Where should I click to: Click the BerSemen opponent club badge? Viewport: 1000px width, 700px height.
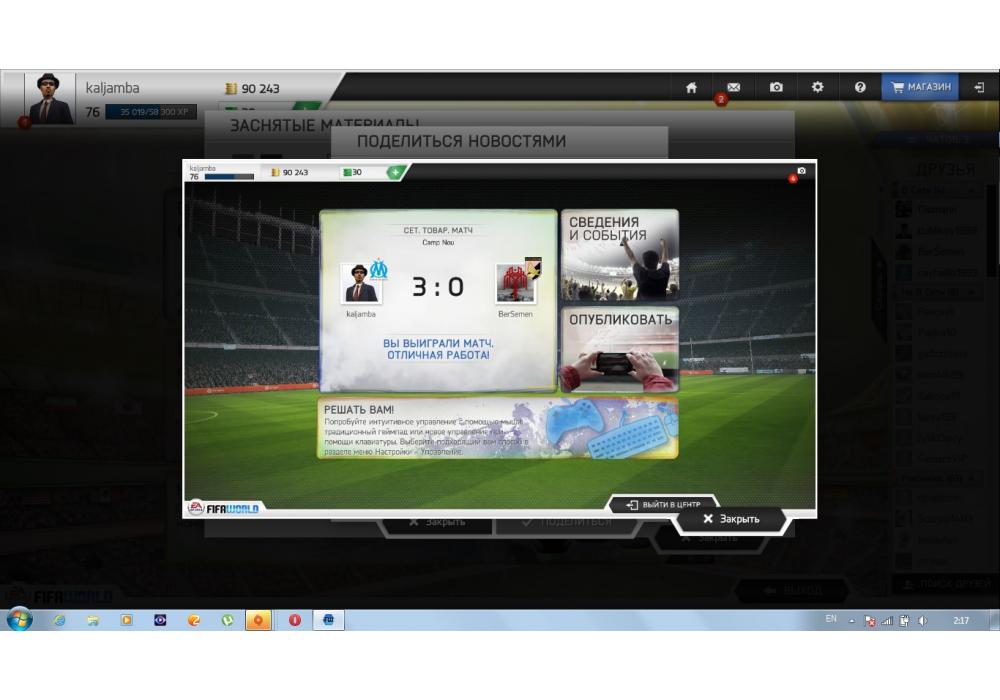(x=516, y=286)
